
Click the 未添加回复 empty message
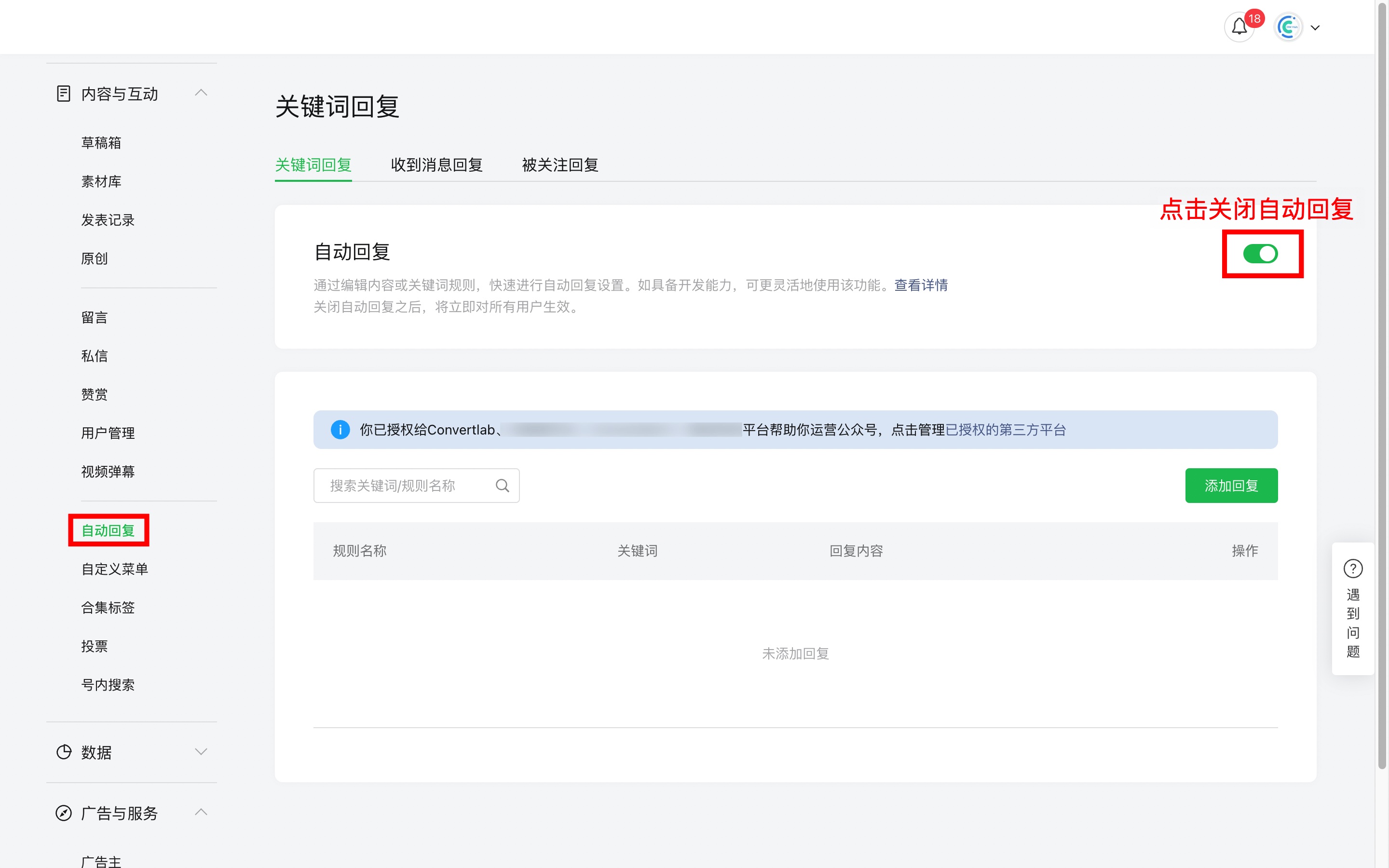795,654
